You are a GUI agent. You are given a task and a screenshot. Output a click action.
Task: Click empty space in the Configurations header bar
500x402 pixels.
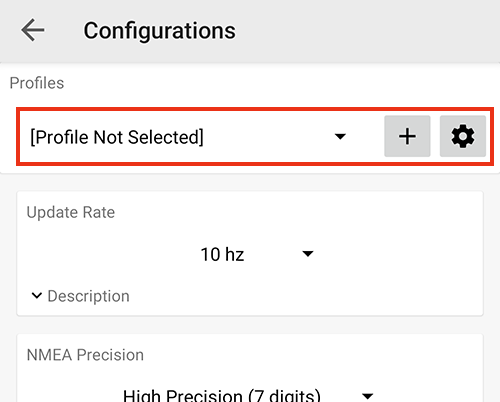367,31
